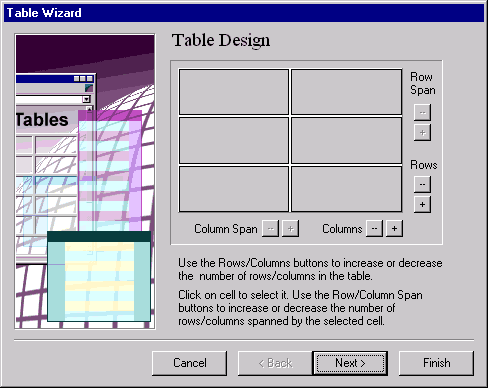Increase Column Span with plus button
Viewport: 488px width, 388px height.
click(291, 229)
